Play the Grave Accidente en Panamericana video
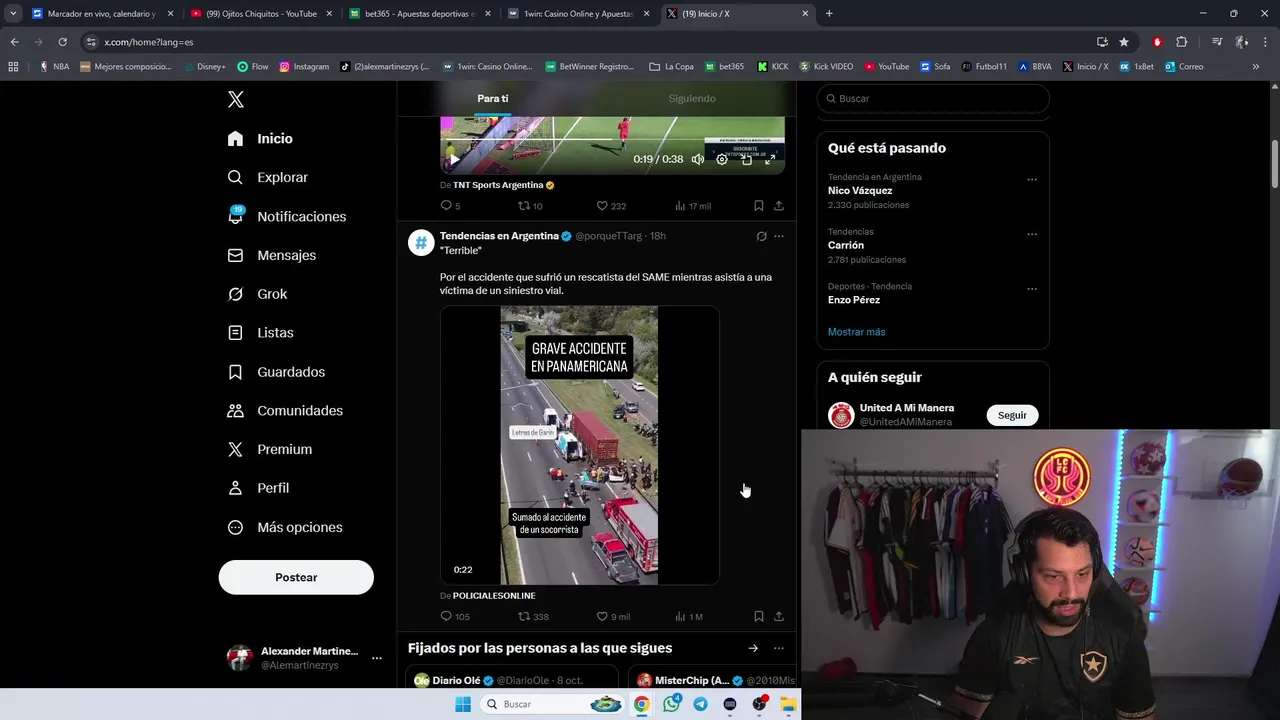This screenshot has height=720, width=1280. click(579, 445)
